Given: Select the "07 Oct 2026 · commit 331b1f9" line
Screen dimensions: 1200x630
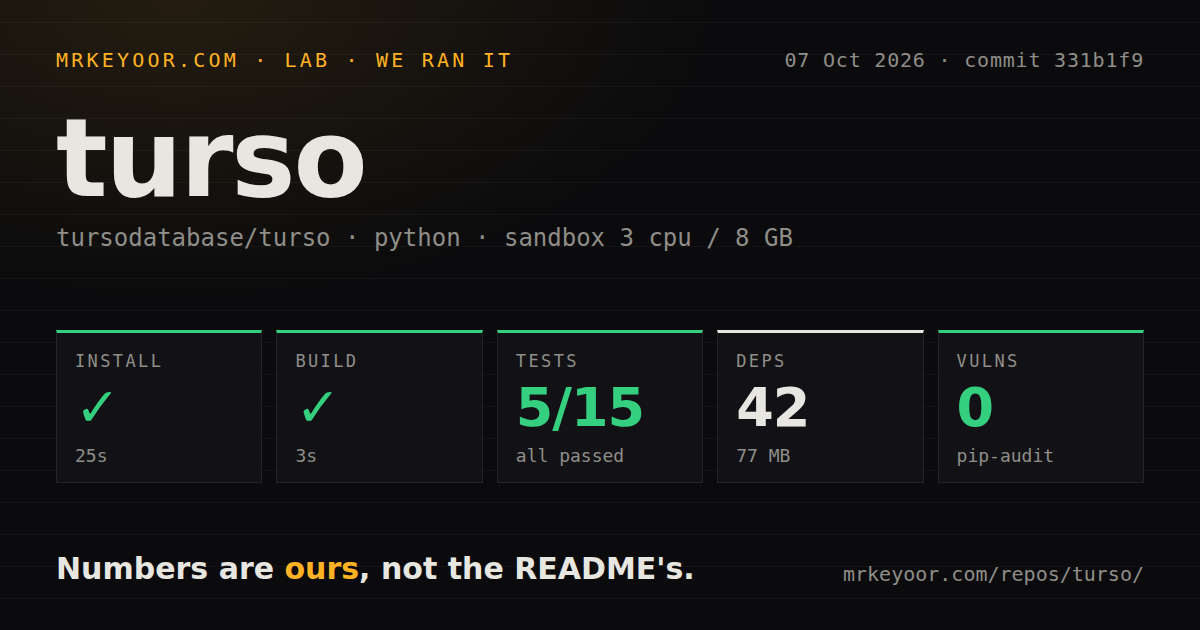Looking at the screenshot, I should click(x=964, y=60).
